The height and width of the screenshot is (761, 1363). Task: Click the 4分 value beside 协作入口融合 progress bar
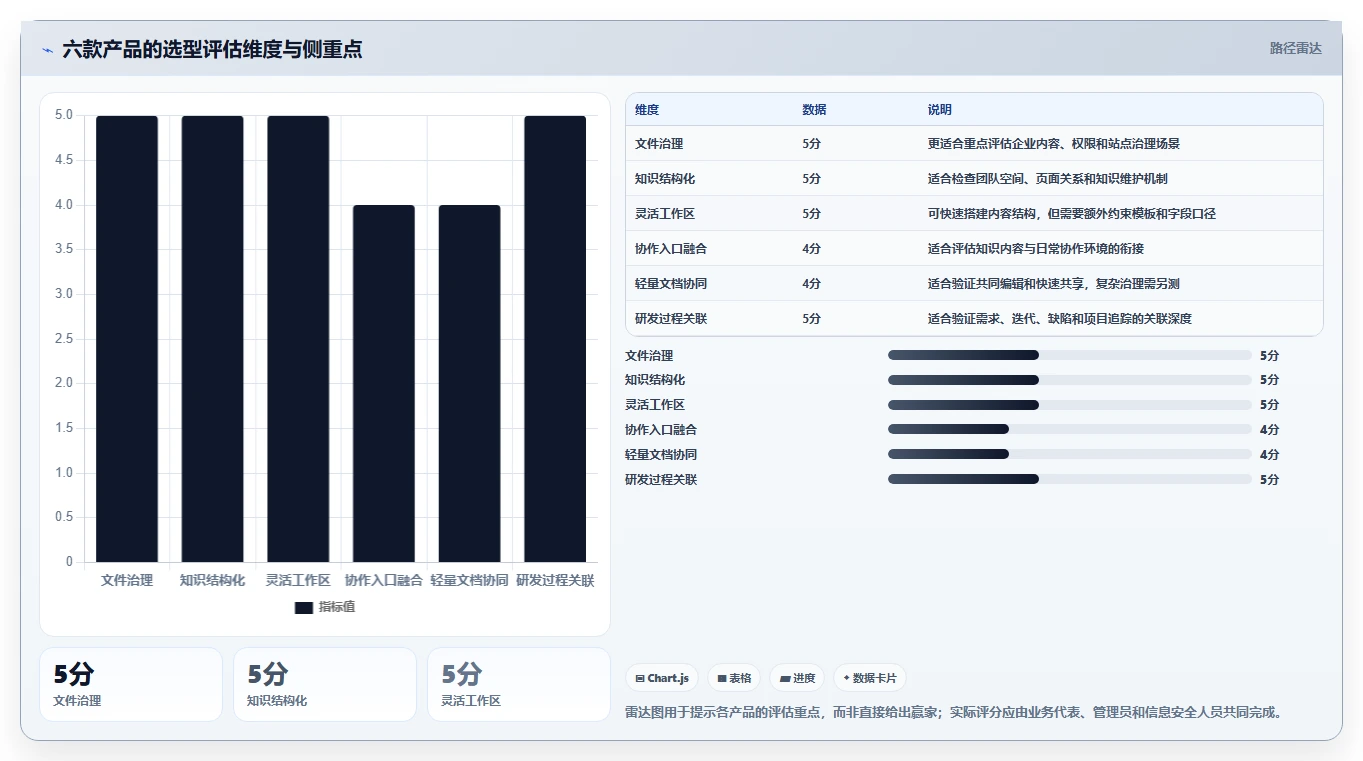[x=1269, y=430]
